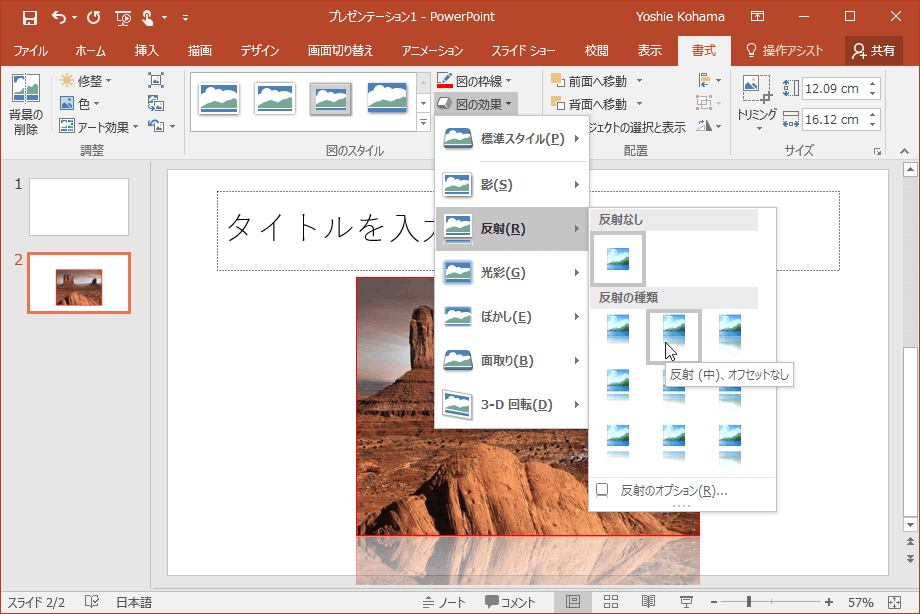Select the last reflection in the bottom row
Image resolution: width=920 pixels, height=614 pixels.
[x=730, y=447]
